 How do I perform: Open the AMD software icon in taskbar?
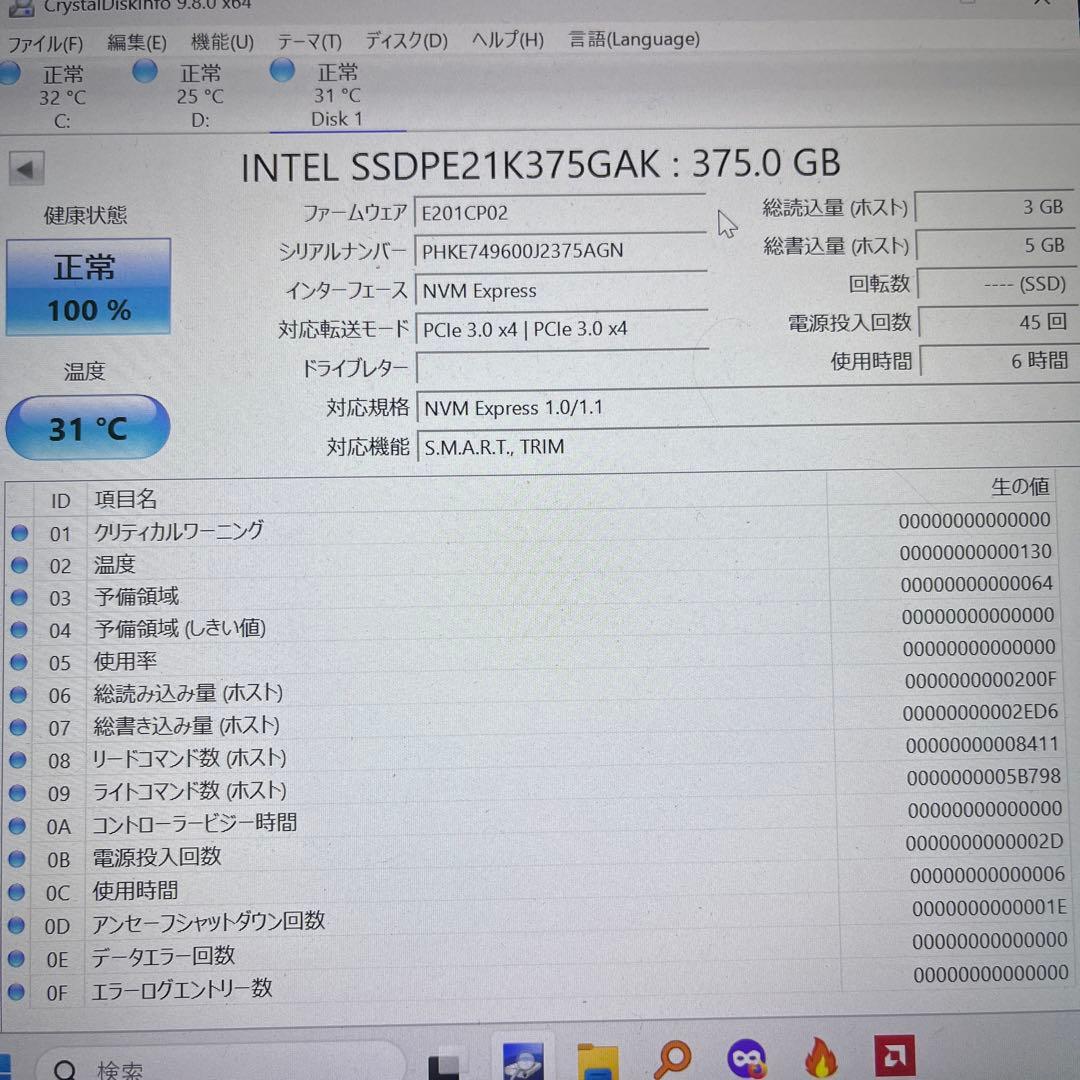pos(895,1055)
